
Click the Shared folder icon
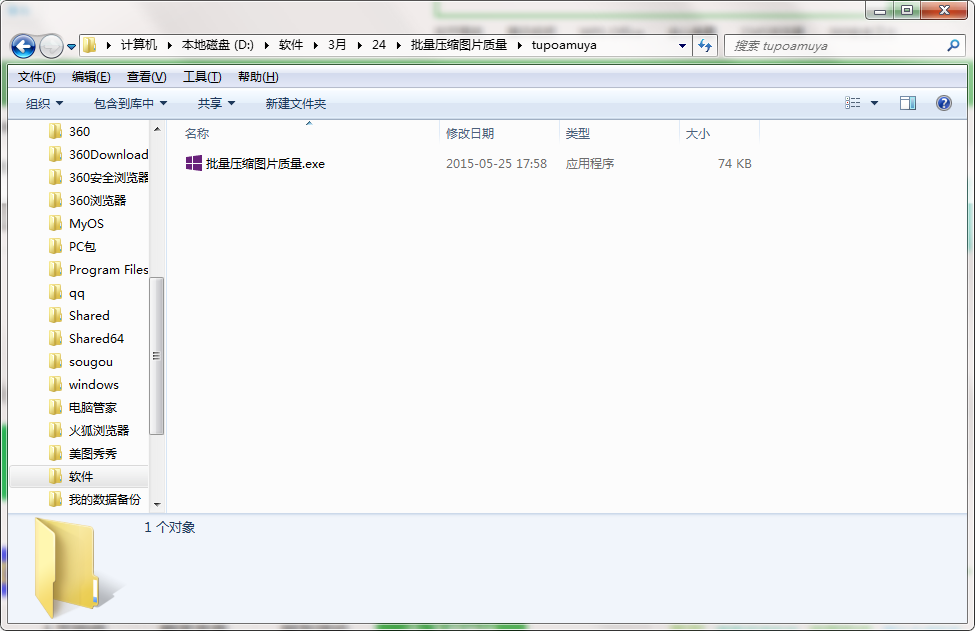tap(55, 315)
